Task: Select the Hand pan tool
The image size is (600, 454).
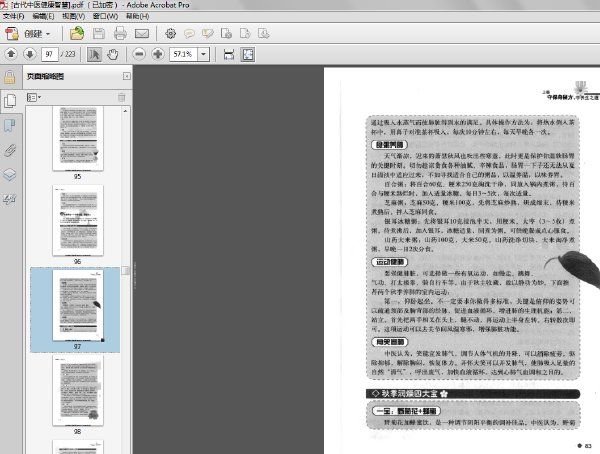Action: [113, 53]
